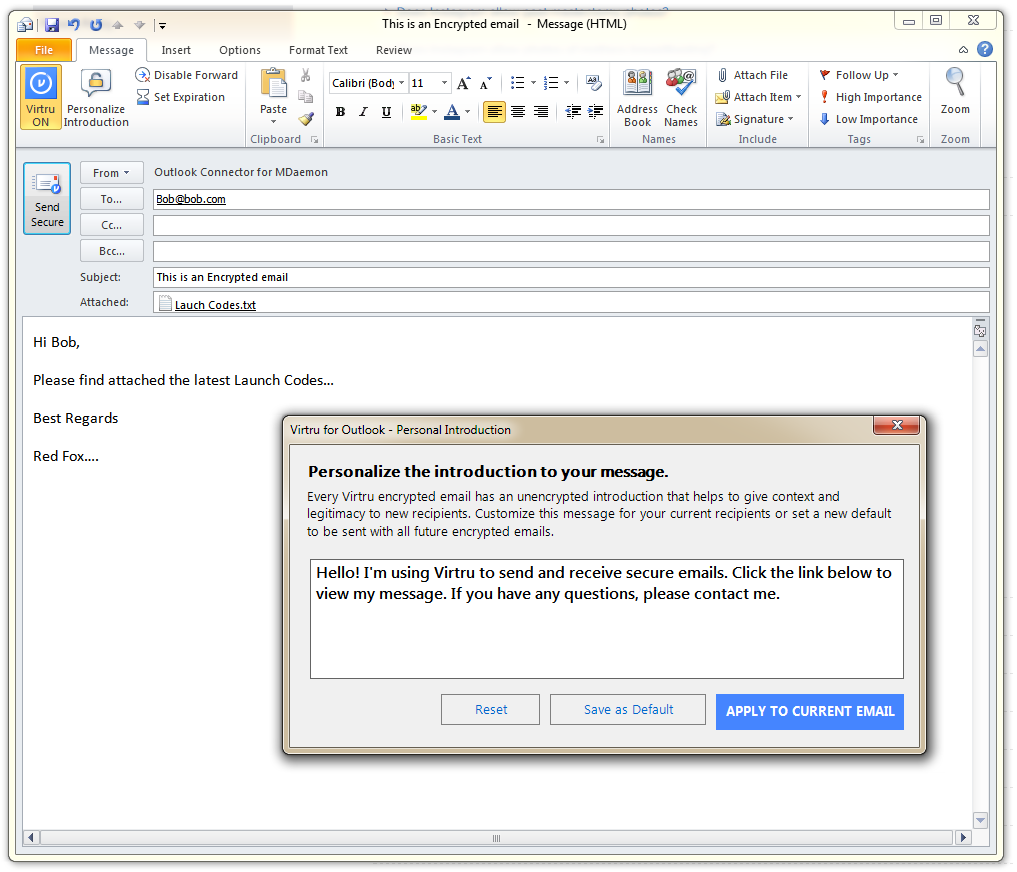Click the Decrease Indent icon
Viewport: 1017px width, 872px height.
573,112
